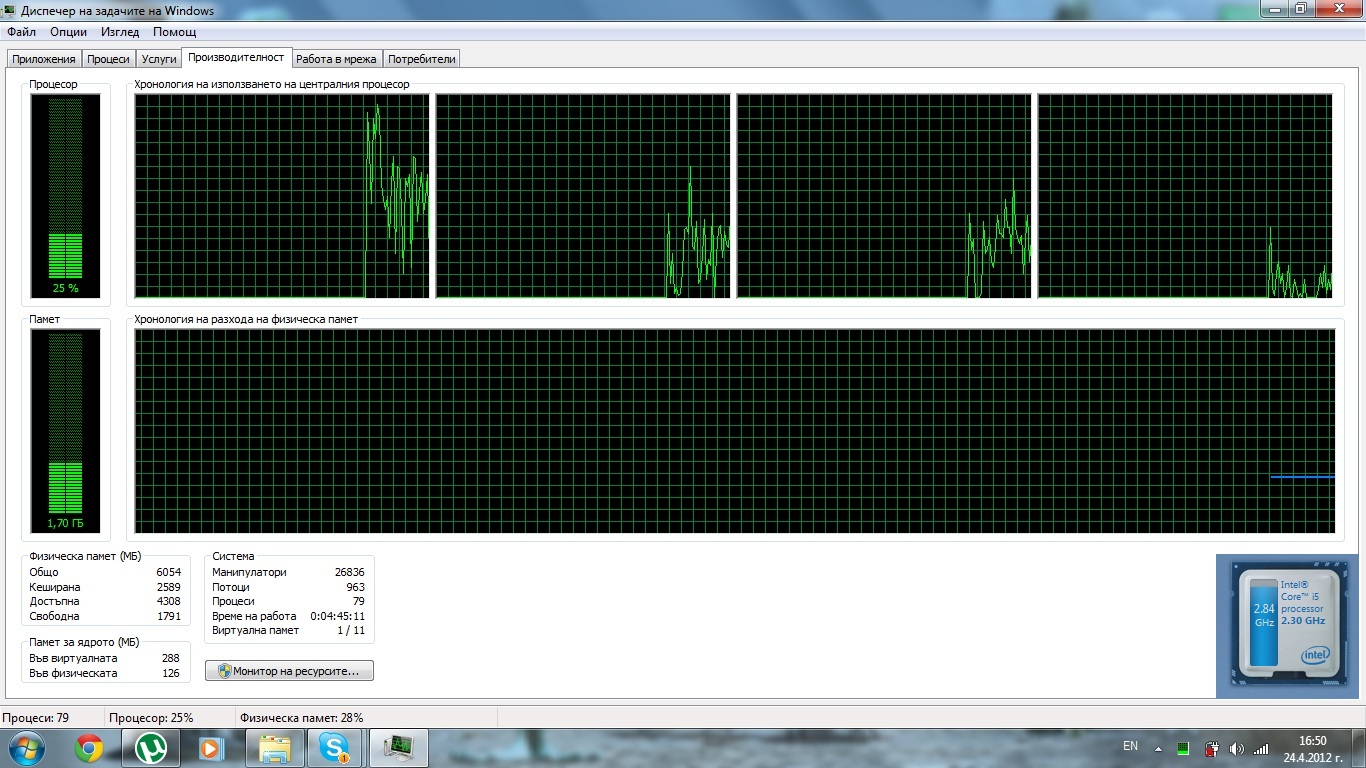The width and height of the screenshot is (1366, 768).
Task: Select the Производителност tab
Action: [x=236, y=58]
